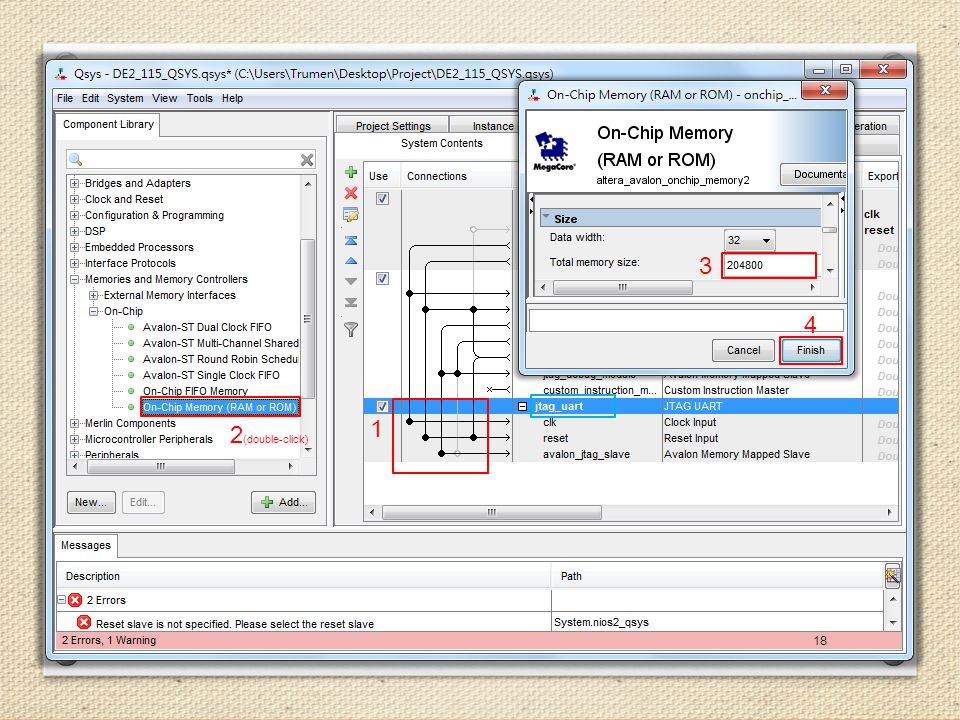Image resolution: width=960 pixels, height=720 pixels.
Task: Open the View menu
Action: tap(164, 98)
